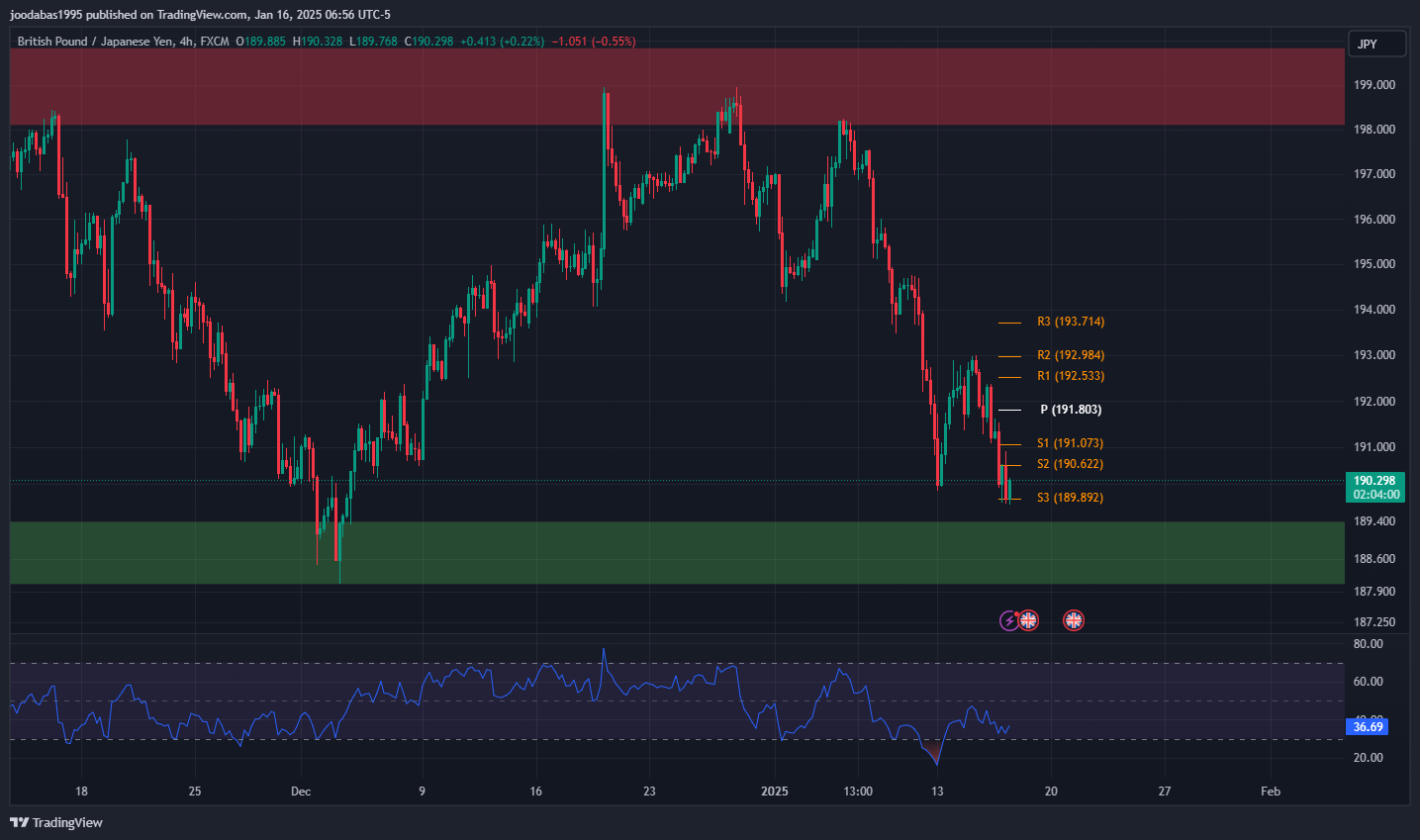The width and height of the screenshot is (1420, 840).
Task: Click the 187.900 price axis label
Action: [x=1374, y=592]
